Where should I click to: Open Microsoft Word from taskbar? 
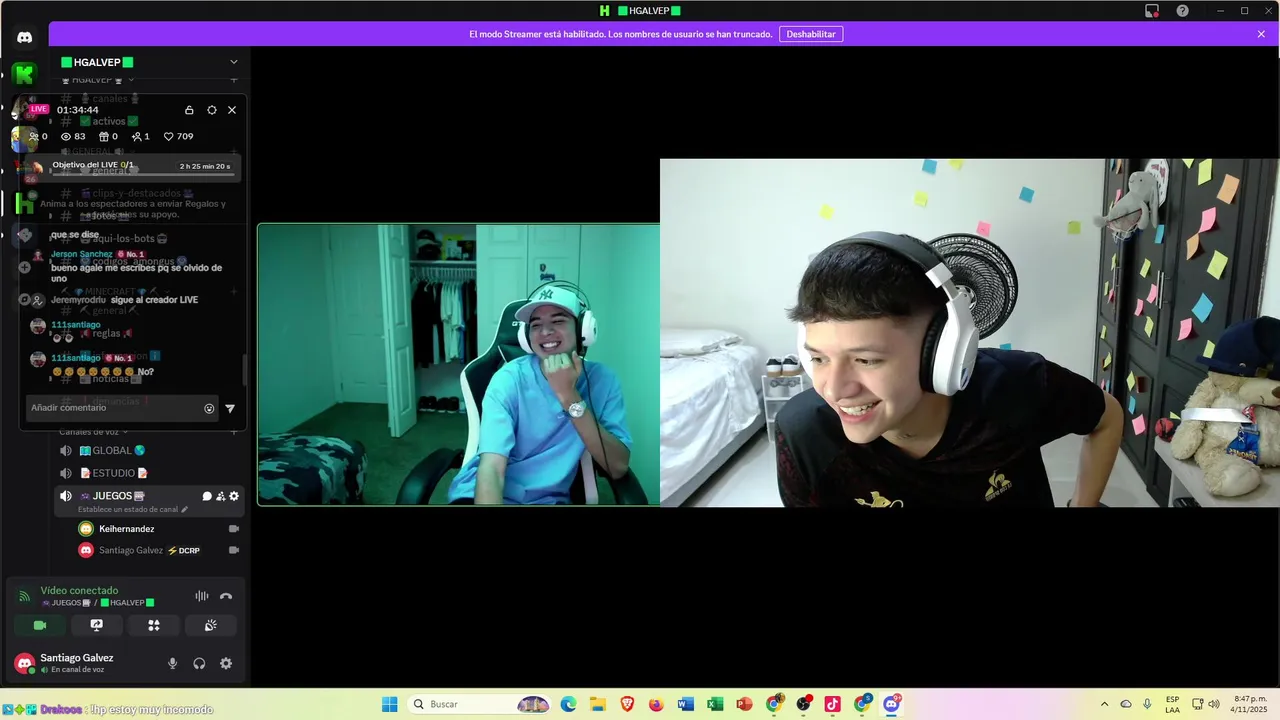pos(685,704)
